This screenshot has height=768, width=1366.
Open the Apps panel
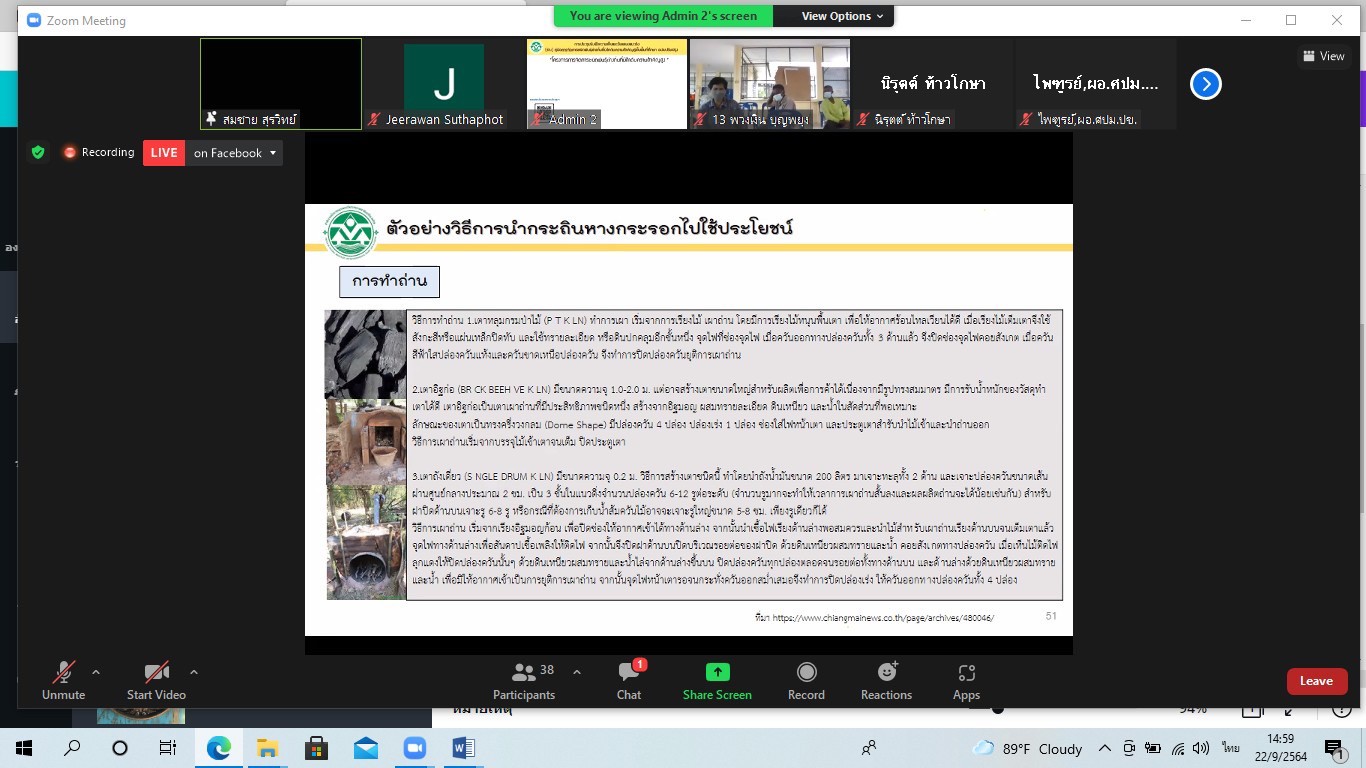coord(966,680)
